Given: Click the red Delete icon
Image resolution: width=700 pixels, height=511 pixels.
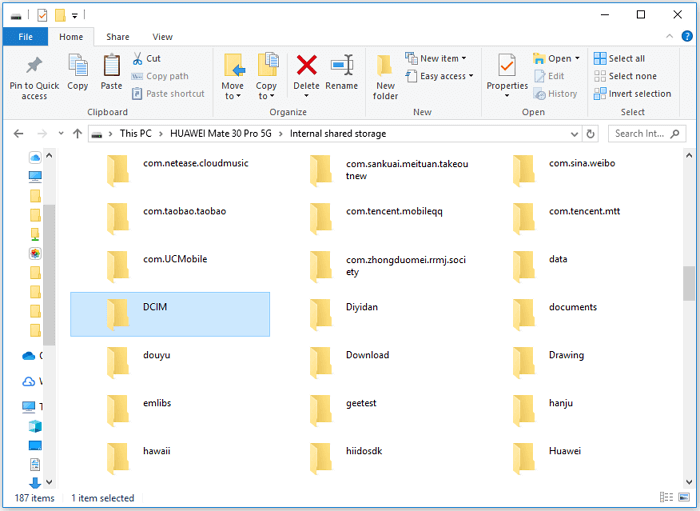Looking at the screenshot, I should tap(307, 66).
